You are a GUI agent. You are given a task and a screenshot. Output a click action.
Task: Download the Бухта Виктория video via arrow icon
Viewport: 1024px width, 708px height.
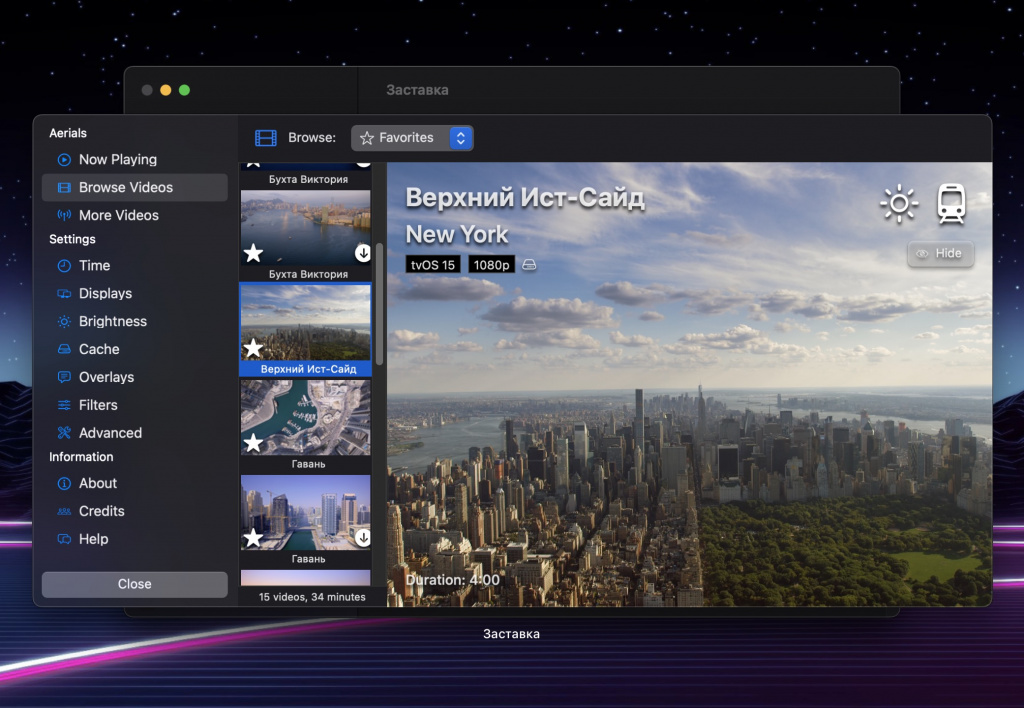tap(362, 253)
